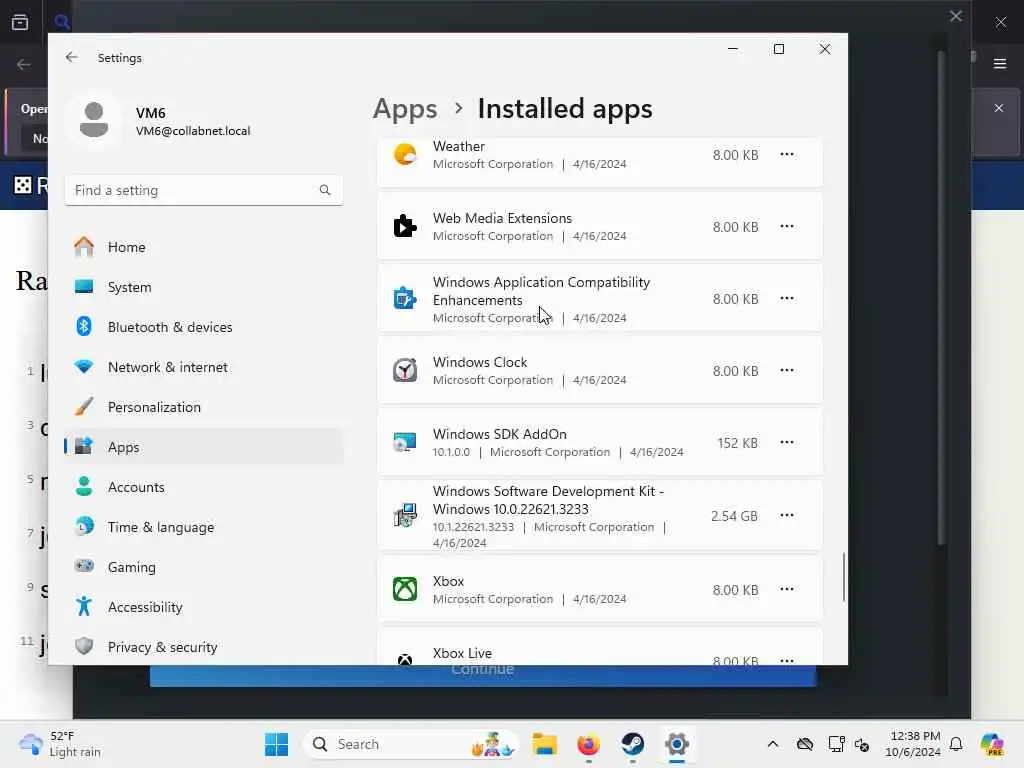Click the Time & language globe icon
Viewport: 1024px width, 768px height.
84,526
